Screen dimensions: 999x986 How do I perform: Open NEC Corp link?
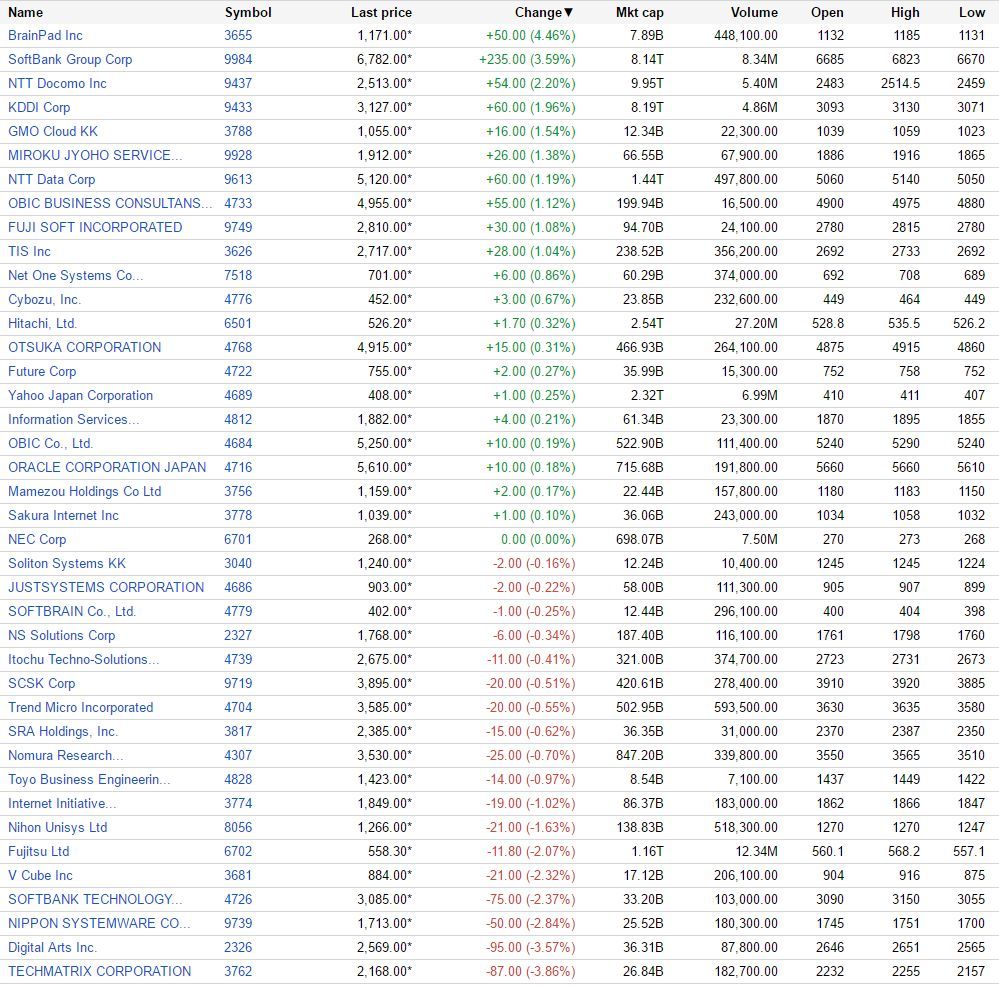(x=37, y=539)
